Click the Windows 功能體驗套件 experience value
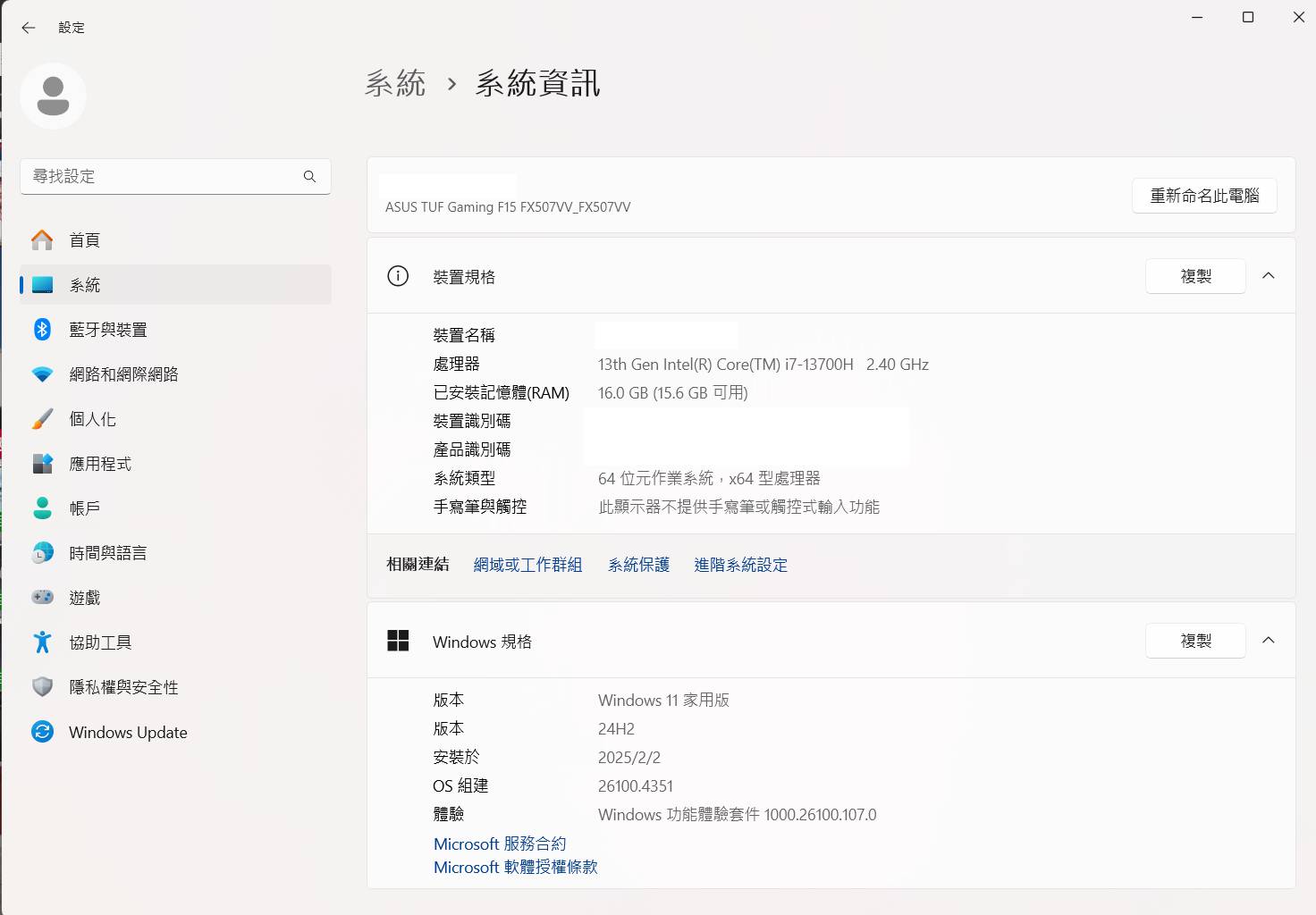1316x915 pixels. click(738, 815)
